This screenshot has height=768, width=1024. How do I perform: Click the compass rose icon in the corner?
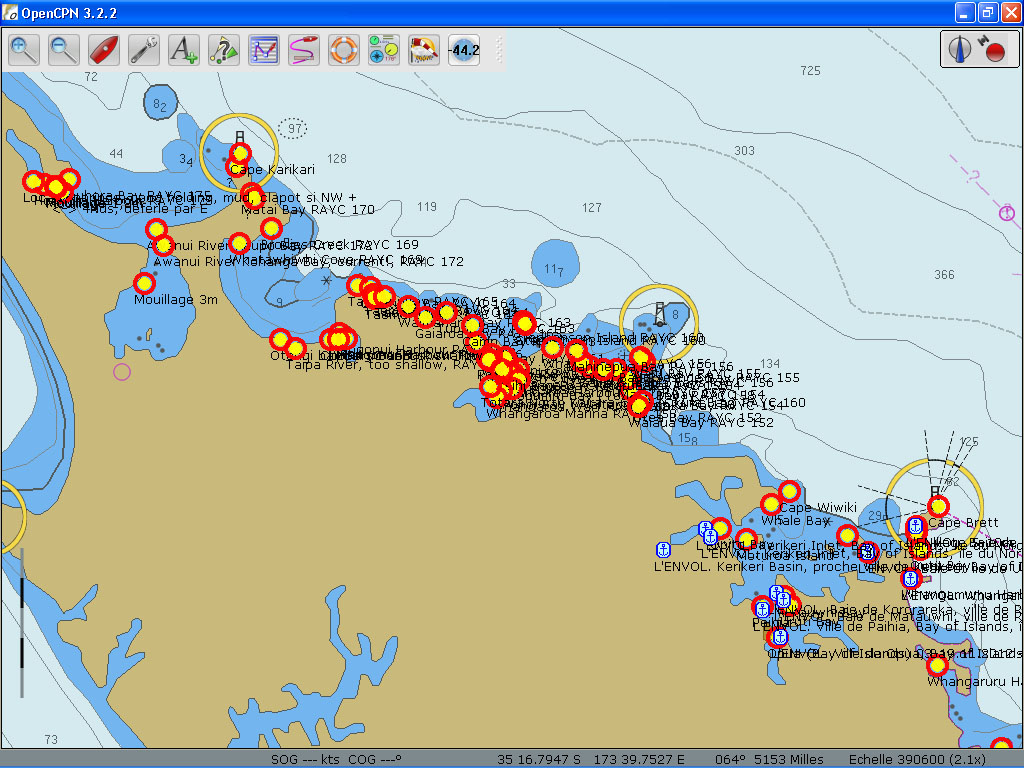(959, 50)
